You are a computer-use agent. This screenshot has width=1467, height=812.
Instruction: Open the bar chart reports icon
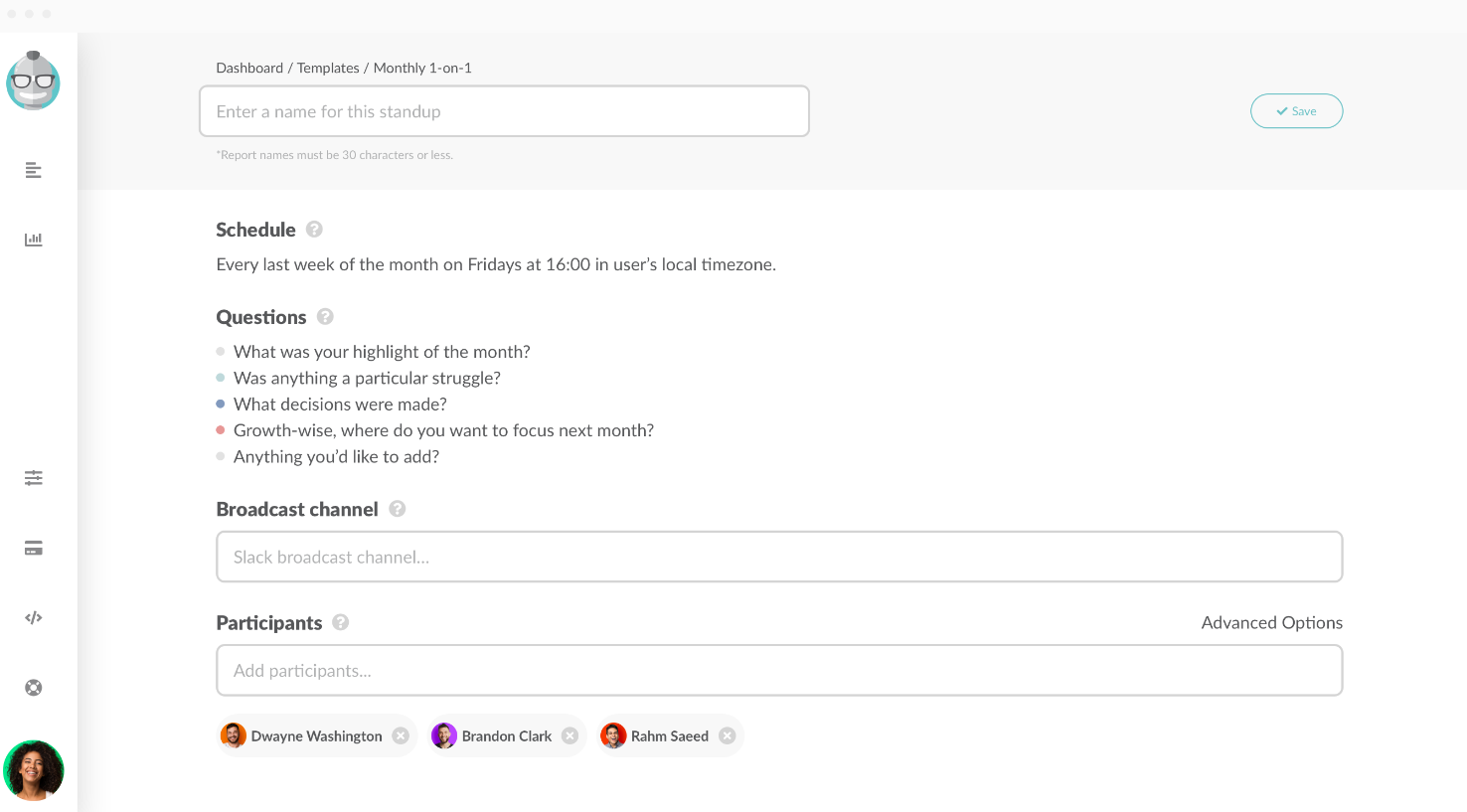(x=34, y=240)
